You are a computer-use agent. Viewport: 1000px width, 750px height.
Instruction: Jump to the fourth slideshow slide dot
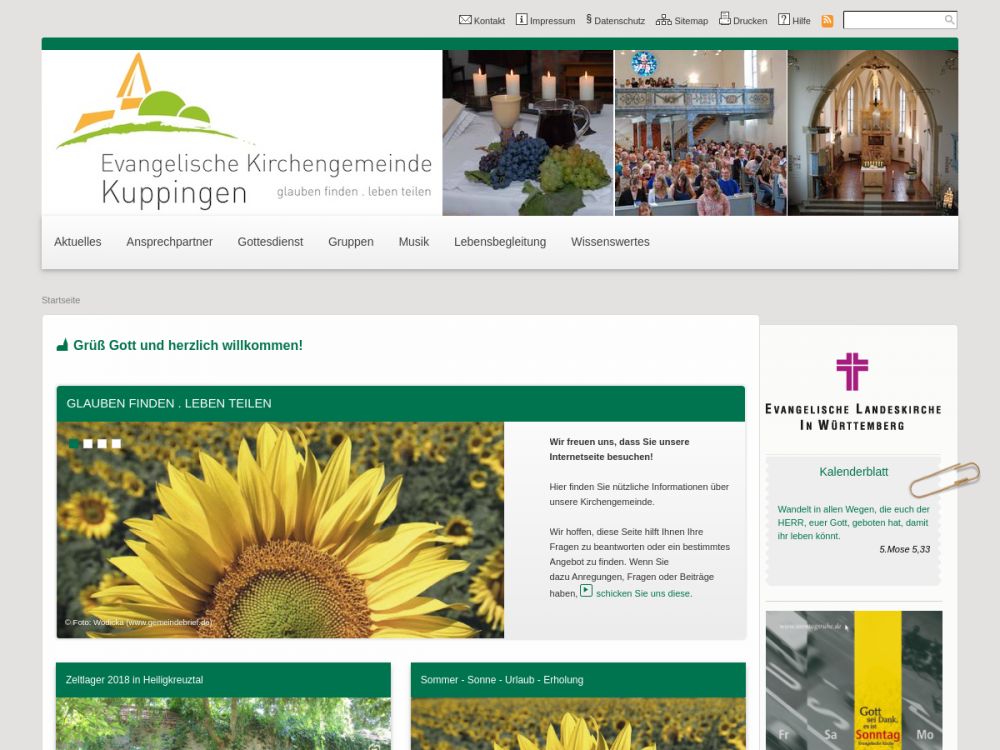(116, 443)
